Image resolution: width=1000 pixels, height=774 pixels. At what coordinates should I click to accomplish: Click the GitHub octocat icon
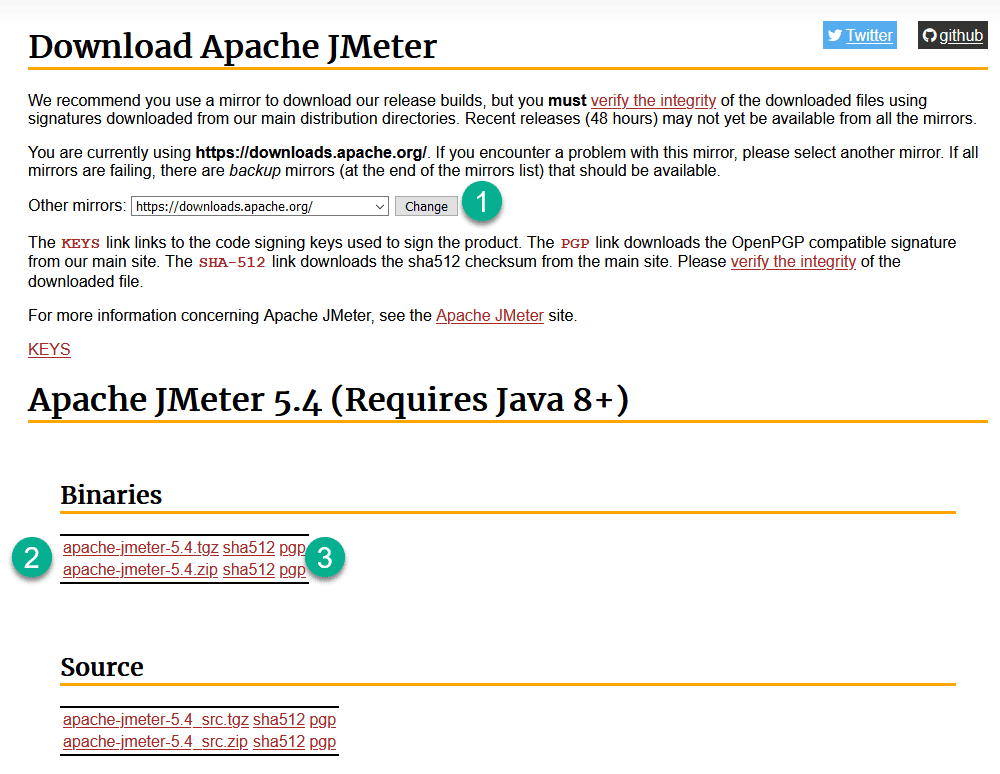click(930, 35)
